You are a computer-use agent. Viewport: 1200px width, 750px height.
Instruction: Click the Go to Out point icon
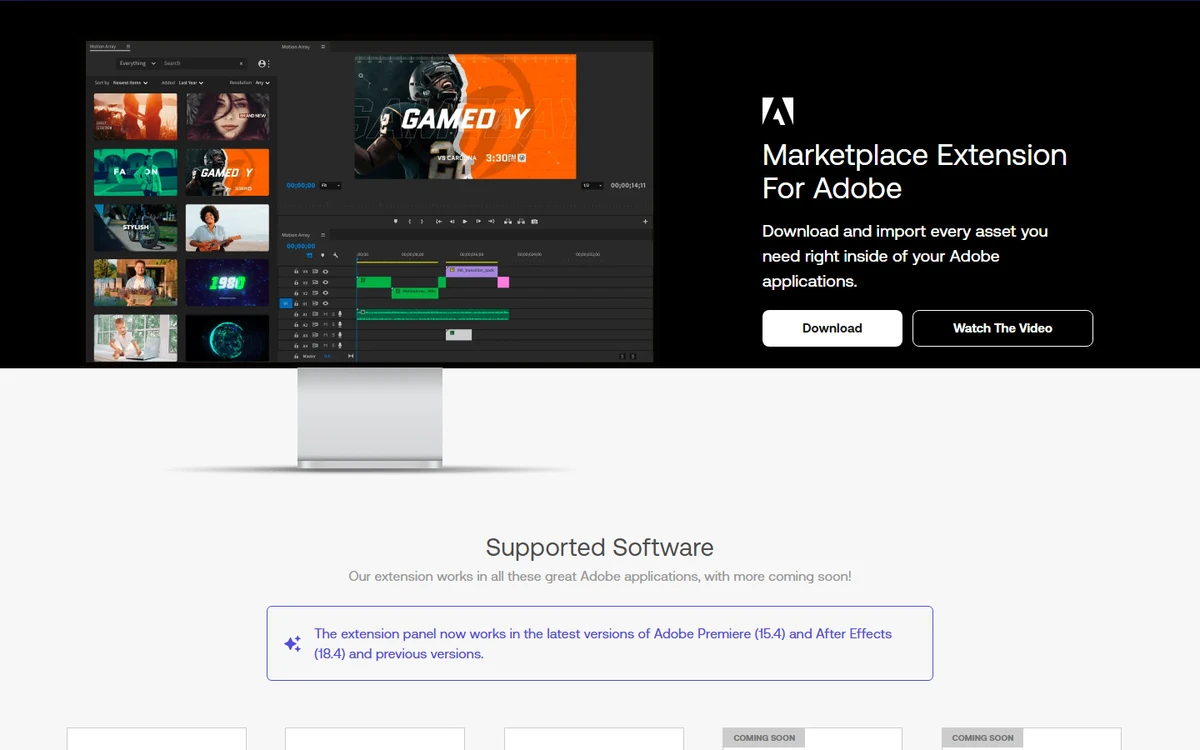491,221
